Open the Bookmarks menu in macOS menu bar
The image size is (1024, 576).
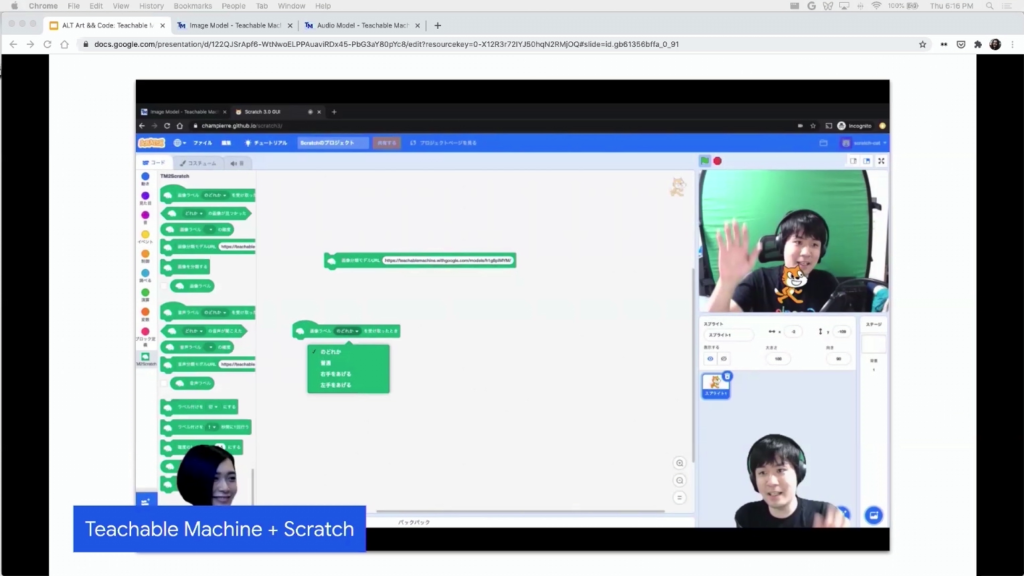pos(193,6)
